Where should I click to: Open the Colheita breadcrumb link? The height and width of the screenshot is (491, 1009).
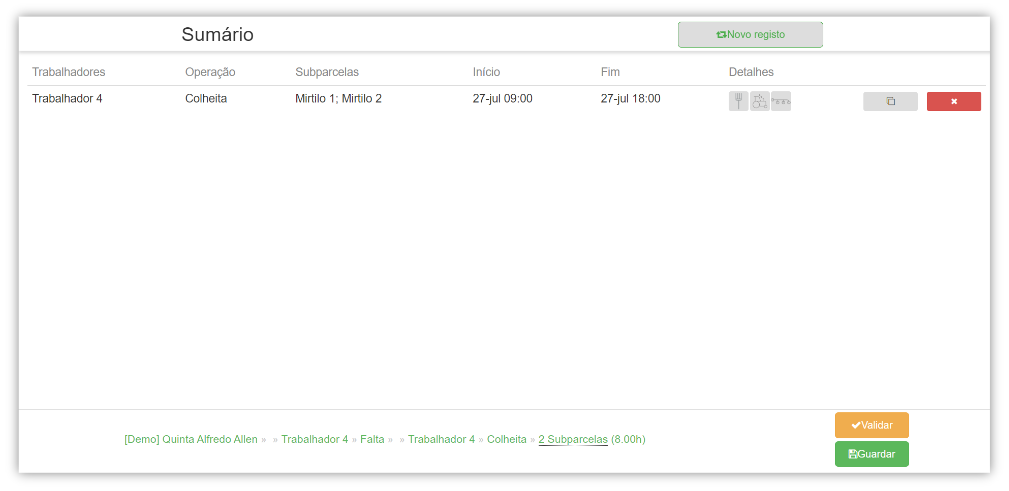tap(506, 440)
